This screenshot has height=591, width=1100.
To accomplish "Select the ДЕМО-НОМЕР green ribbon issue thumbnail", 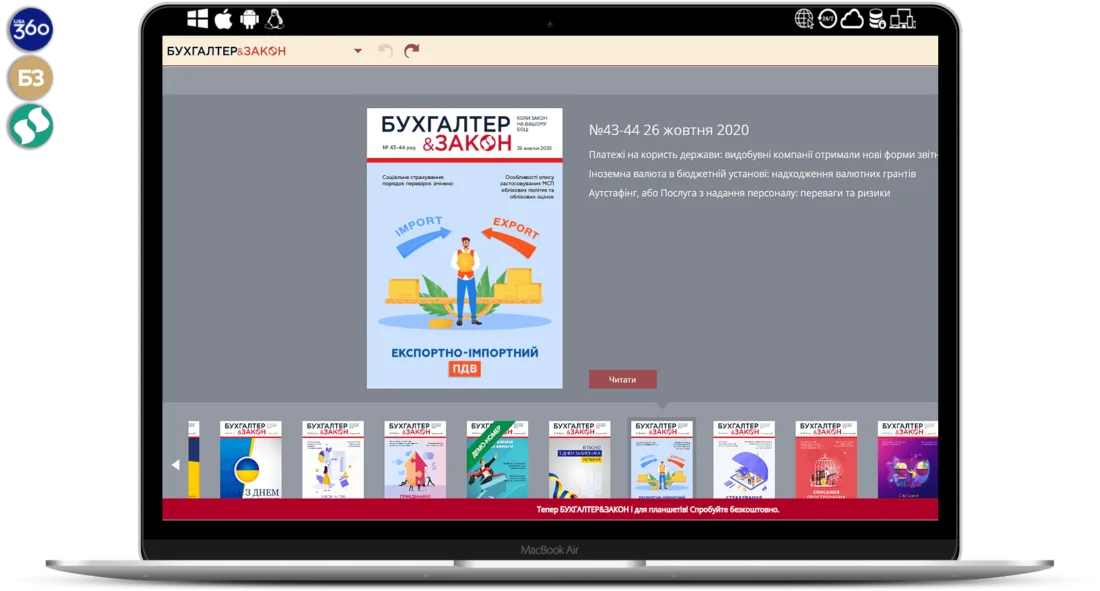I will click(x=497, y=460).
